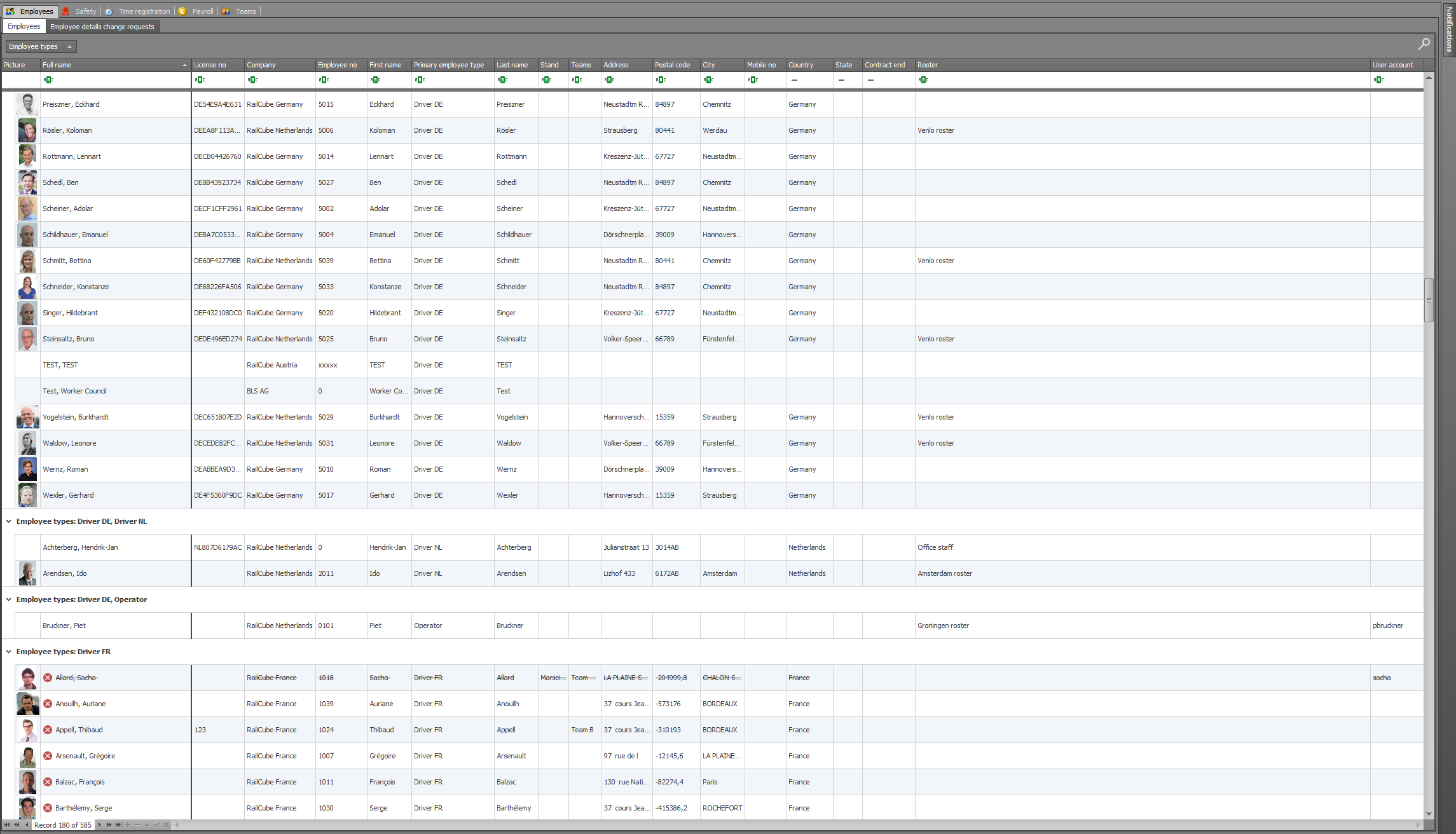
Task: Go to previous record in navigator
Action: [x=27, y=825]
